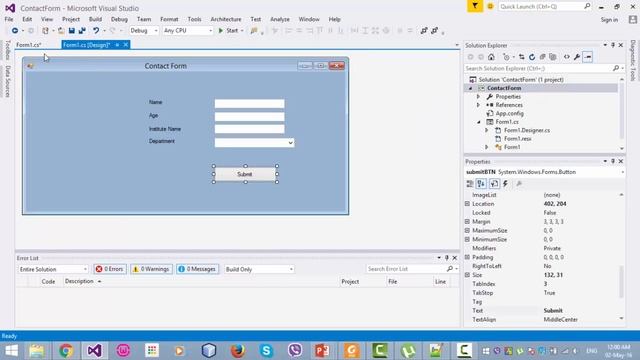This screenshot has height=360, width=640.
Task: Open the Department combo box on the form
Action: (290, 143)
